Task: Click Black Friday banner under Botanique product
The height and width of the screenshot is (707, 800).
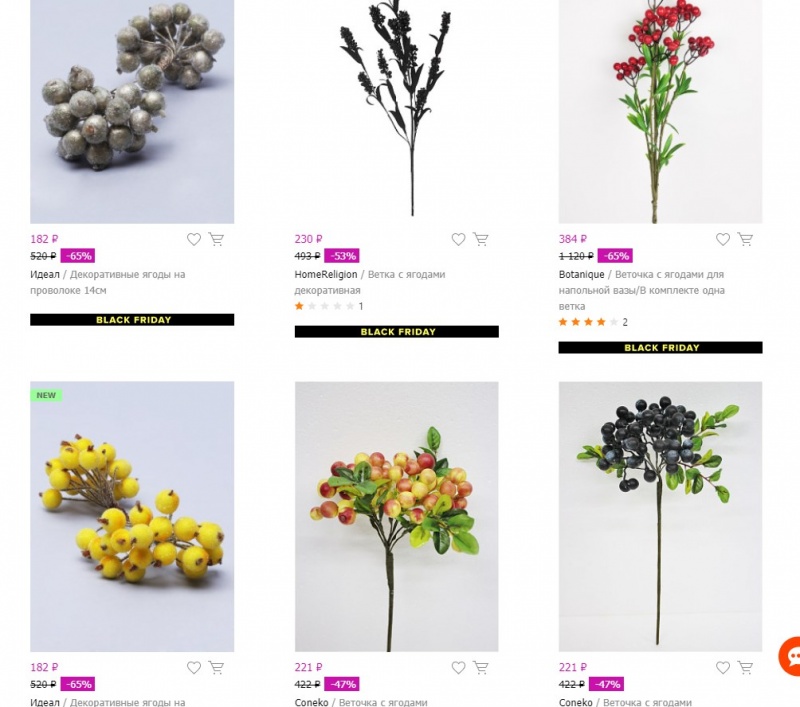Action: 660,347
